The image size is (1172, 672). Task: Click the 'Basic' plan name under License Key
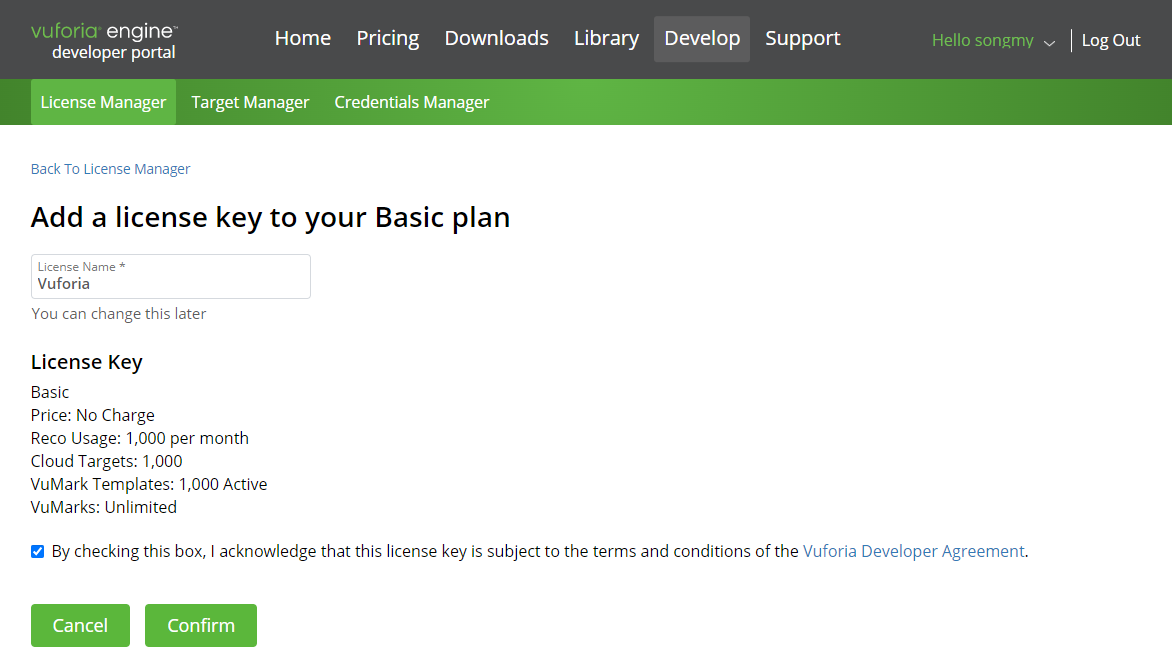tap(50, 392)
